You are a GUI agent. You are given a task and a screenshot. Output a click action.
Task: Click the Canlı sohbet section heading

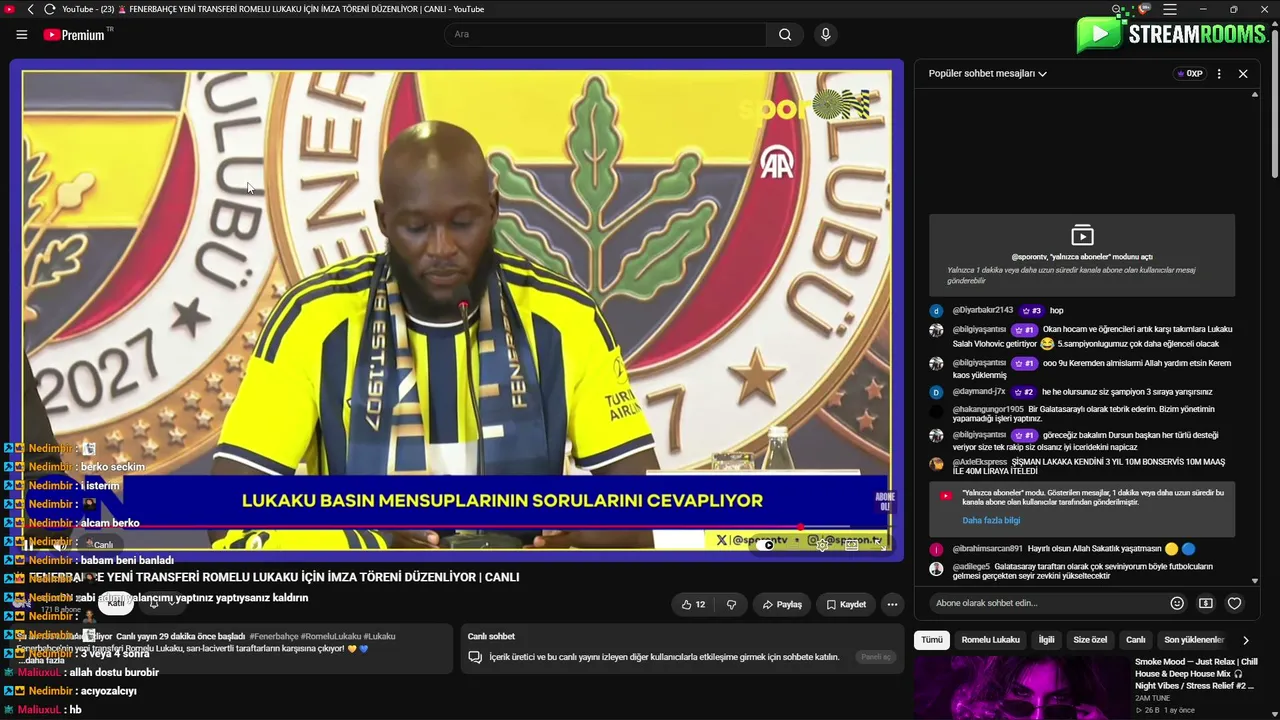491,636
